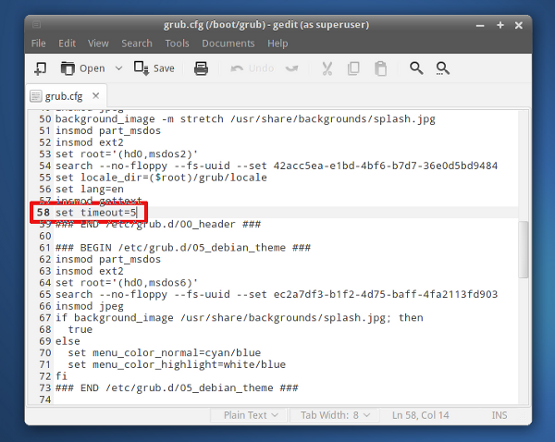Toggle INS insert mode in status bar
The height and width of the screenshot is (442, 555).
pyautogui.click(x=499, y=415)
